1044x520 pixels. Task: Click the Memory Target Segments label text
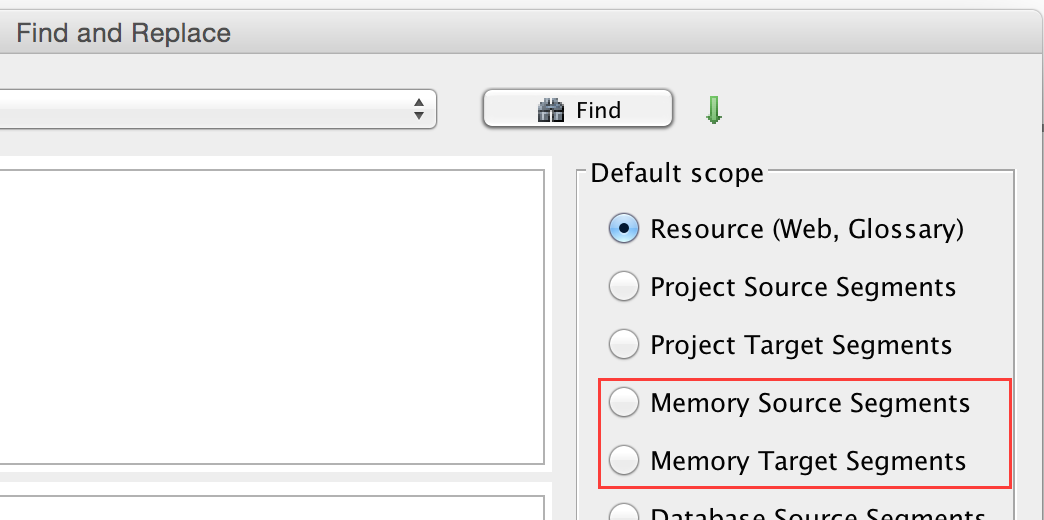(x=808, y=461)
